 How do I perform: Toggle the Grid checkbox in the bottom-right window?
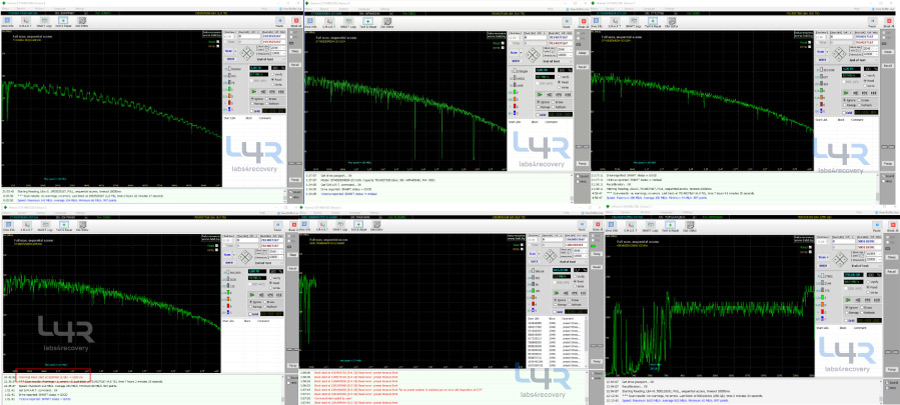click(x=847, y=320)
